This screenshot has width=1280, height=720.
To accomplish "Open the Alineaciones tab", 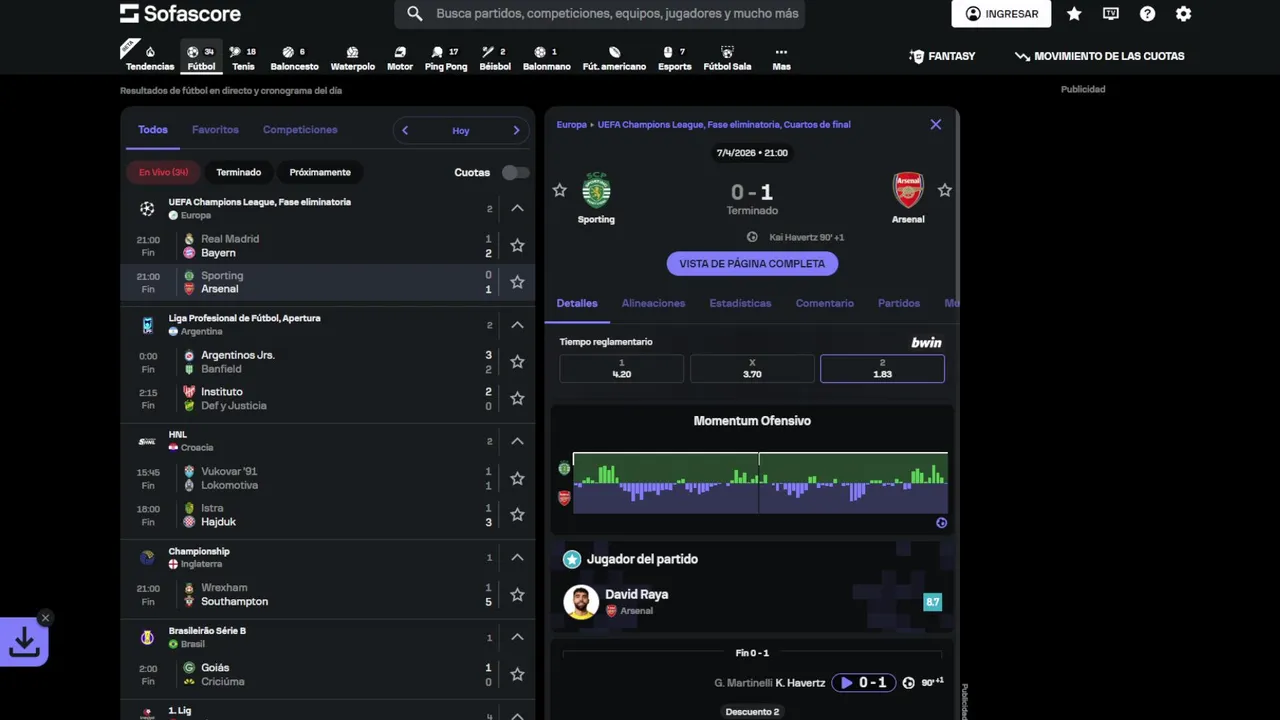I will (x=653, y=303).
